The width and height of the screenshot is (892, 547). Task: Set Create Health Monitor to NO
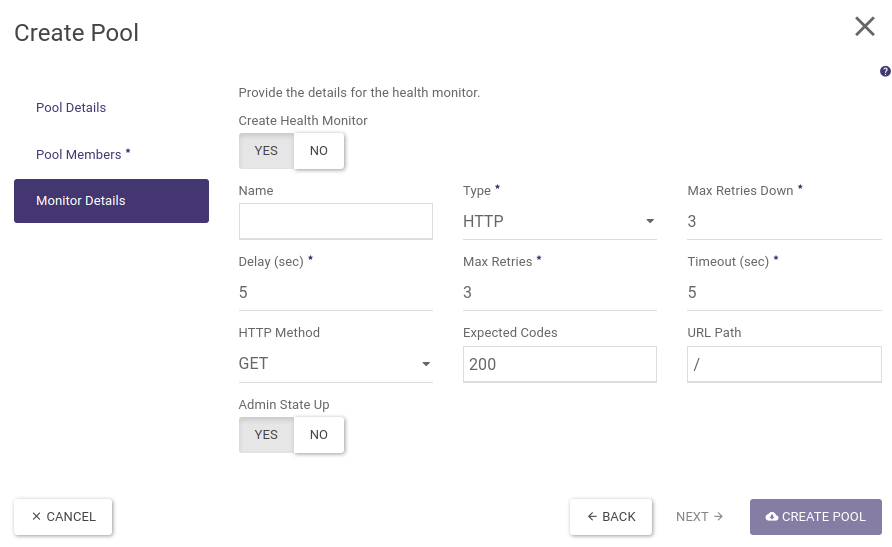(318, 151)
